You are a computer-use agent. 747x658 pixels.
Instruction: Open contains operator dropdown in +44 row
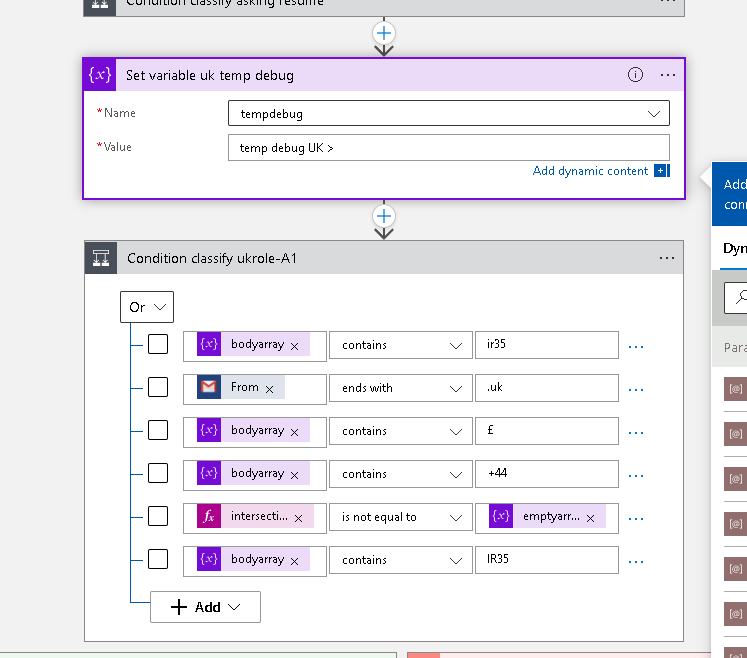401,474
